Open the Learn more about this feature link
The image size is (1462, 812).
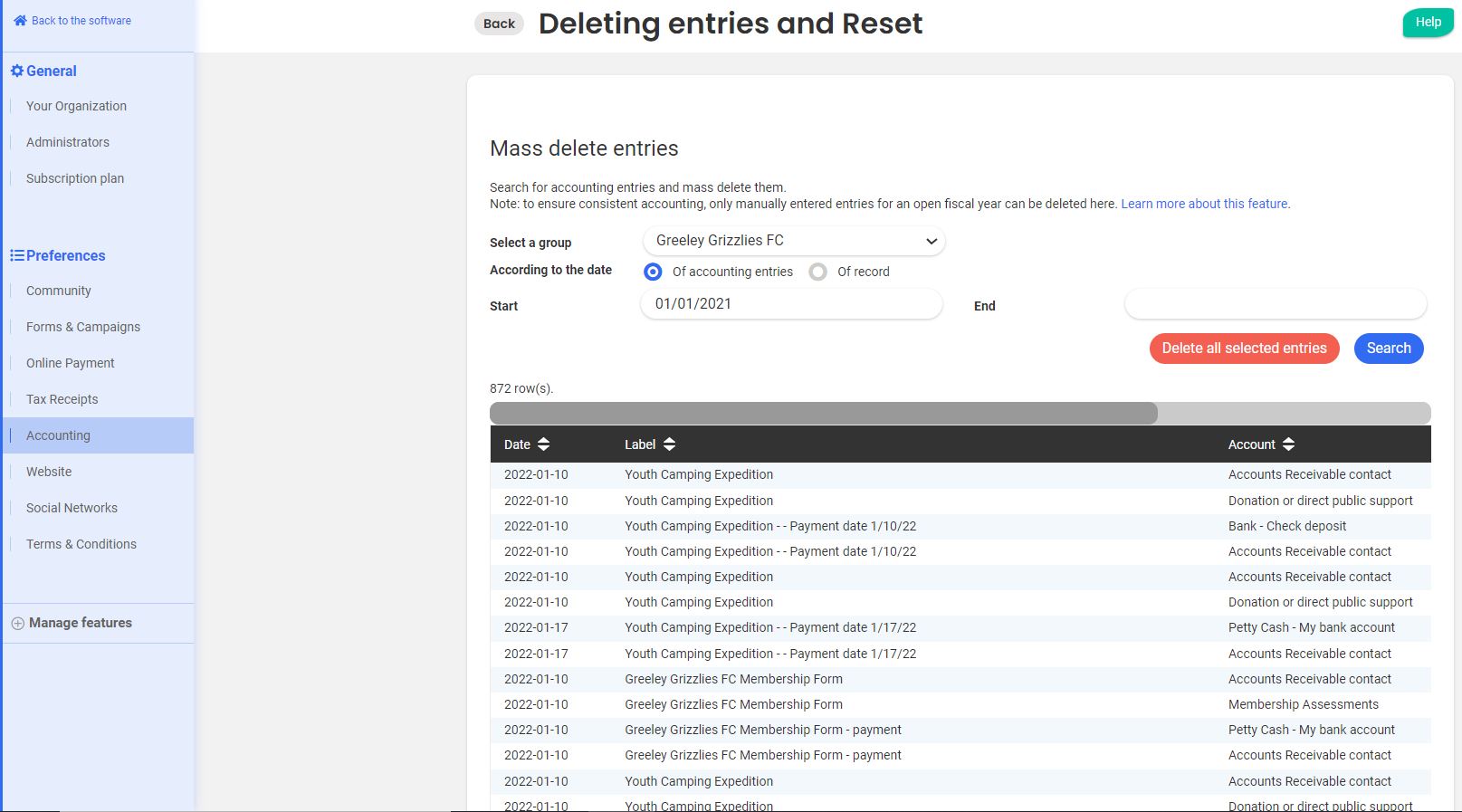coord(1204,204)
